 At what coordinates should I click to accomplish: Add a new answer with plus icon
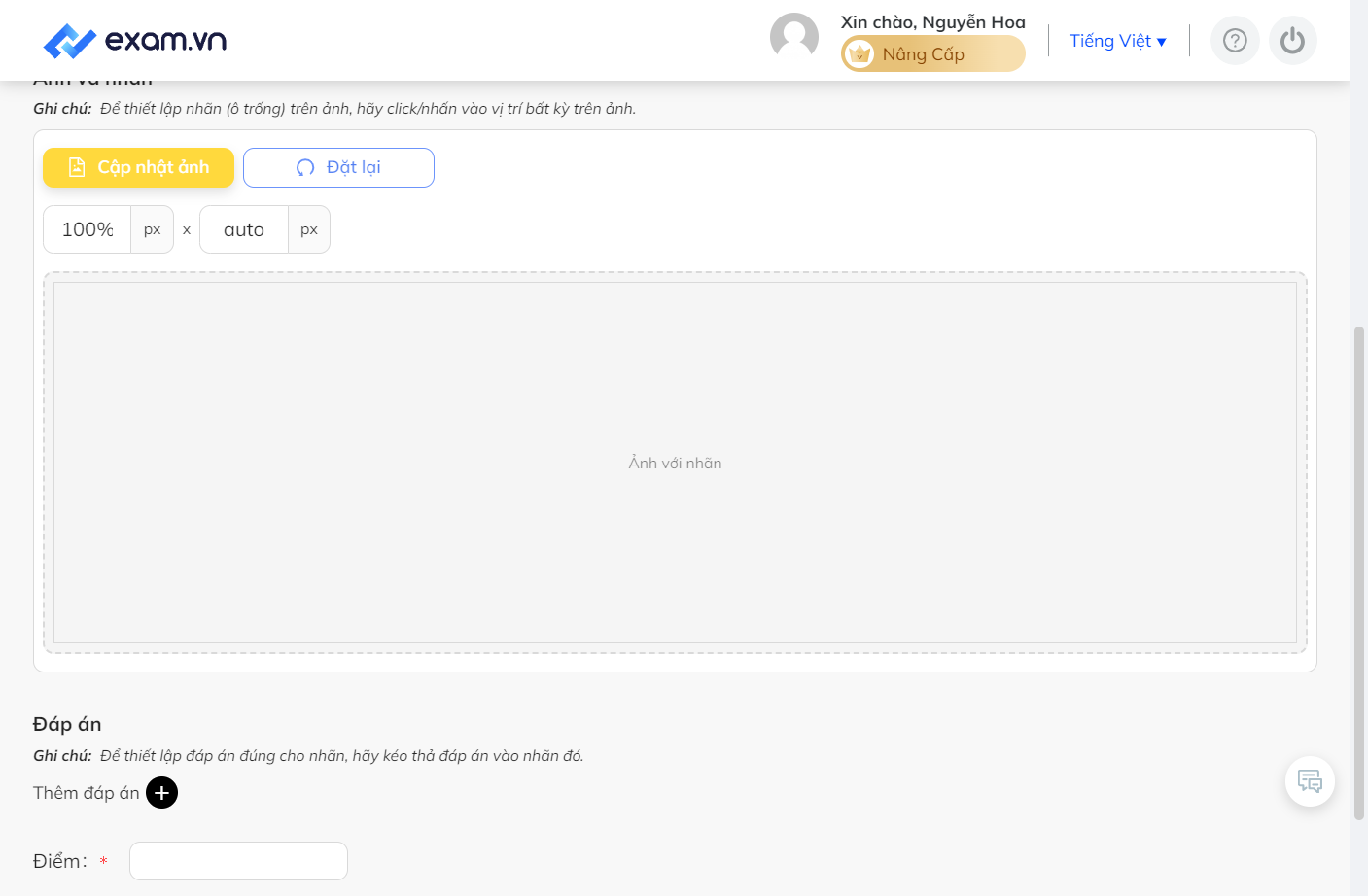[162, 793]
